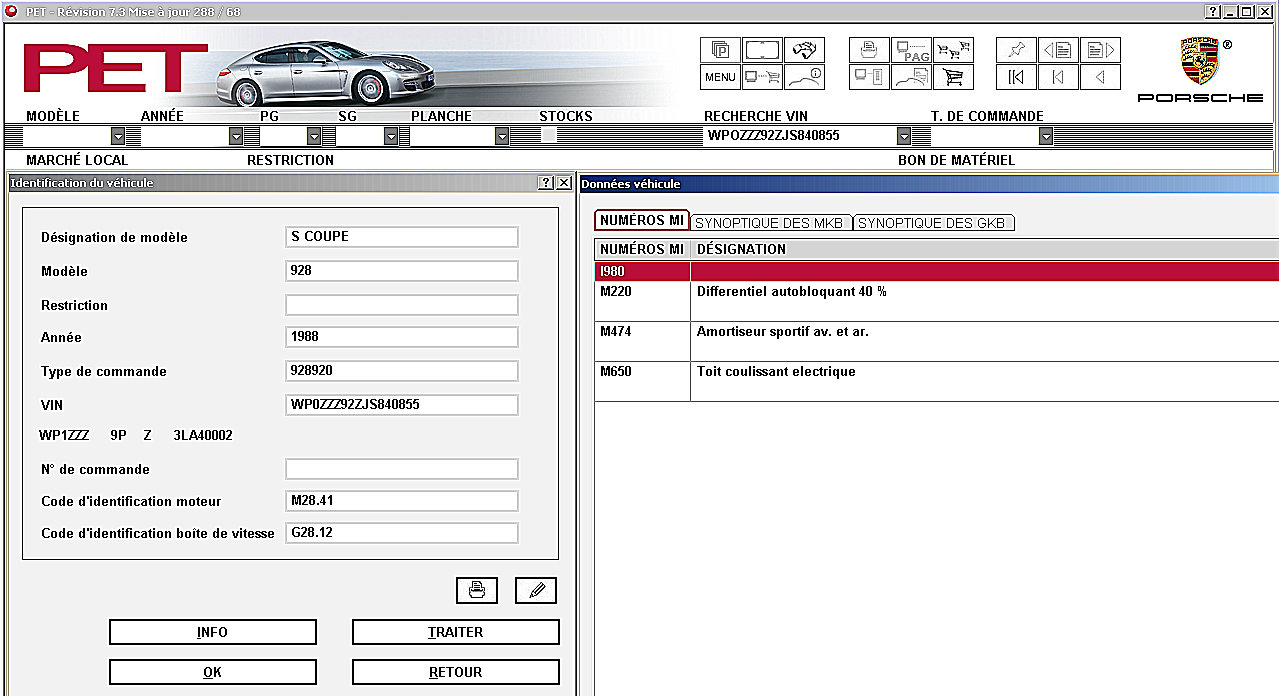The image size is (1279, 696).
Task: Open the T. DE COMMANDE dropdown
Action: click(x=1046, y=136)
